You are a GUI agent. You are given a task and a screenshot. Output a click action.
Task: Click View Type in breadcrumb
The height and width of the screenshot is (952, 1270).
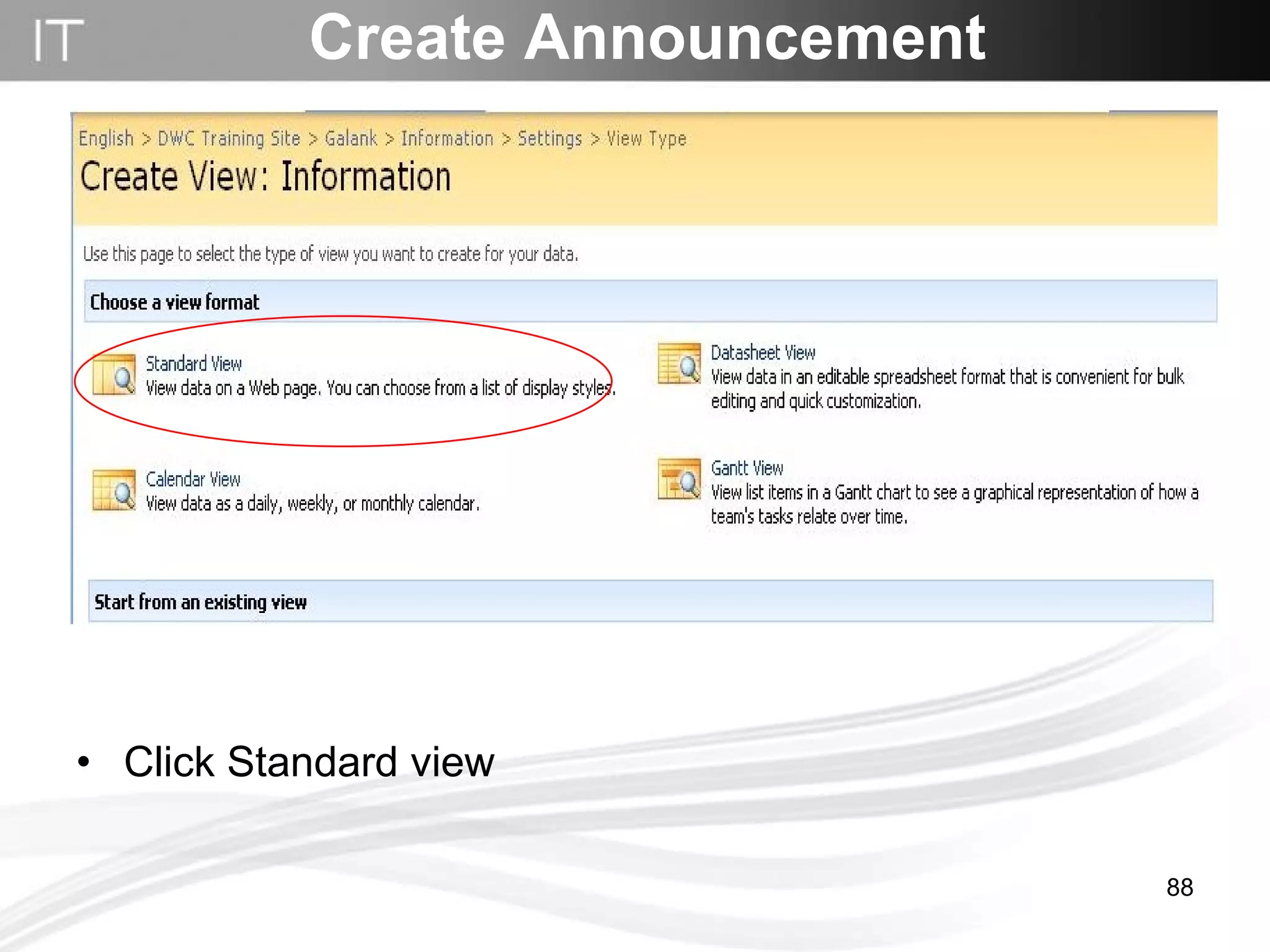coord(646,138)
